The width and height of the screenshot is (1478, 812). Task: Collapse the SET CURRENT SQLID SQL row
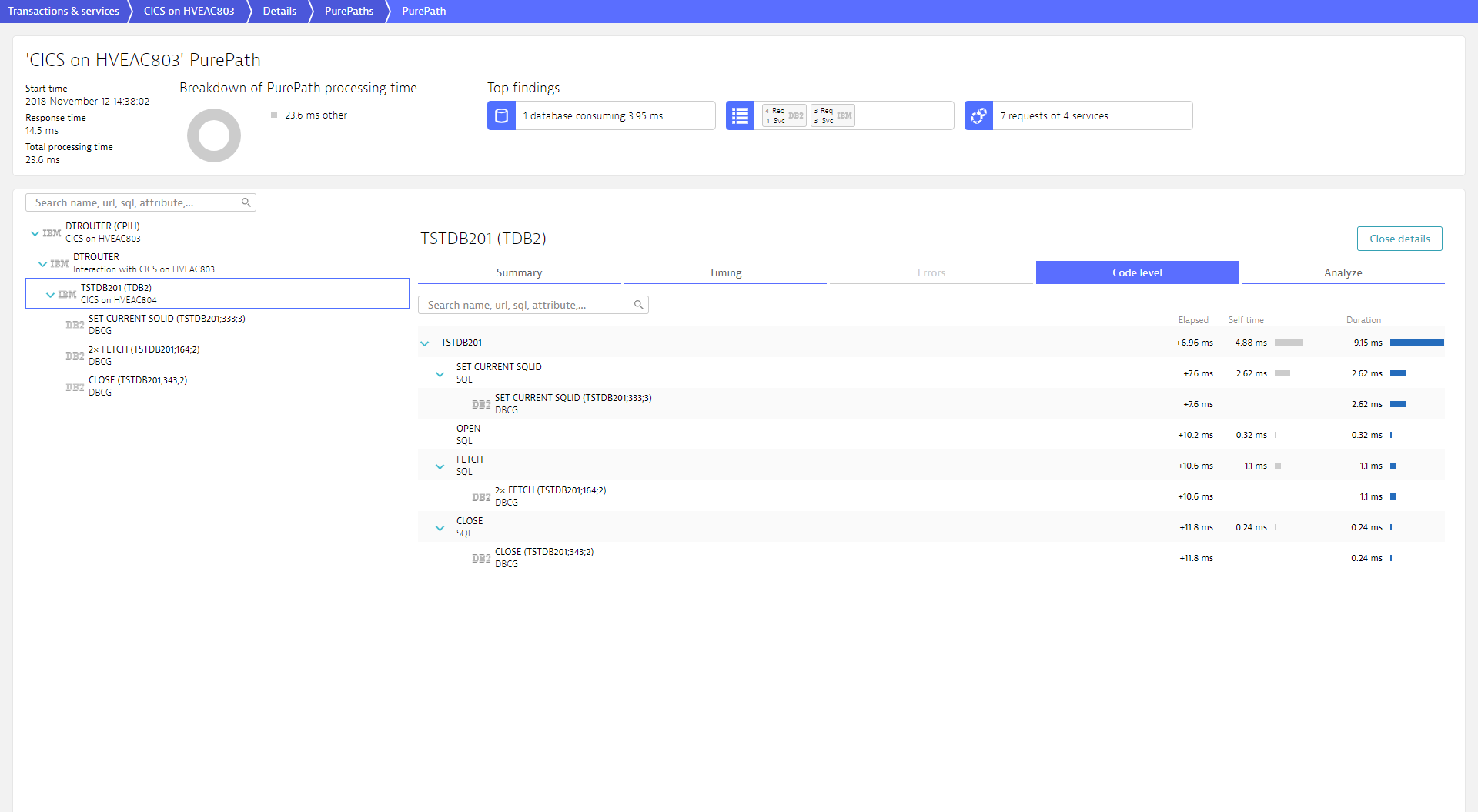(440, 374)
